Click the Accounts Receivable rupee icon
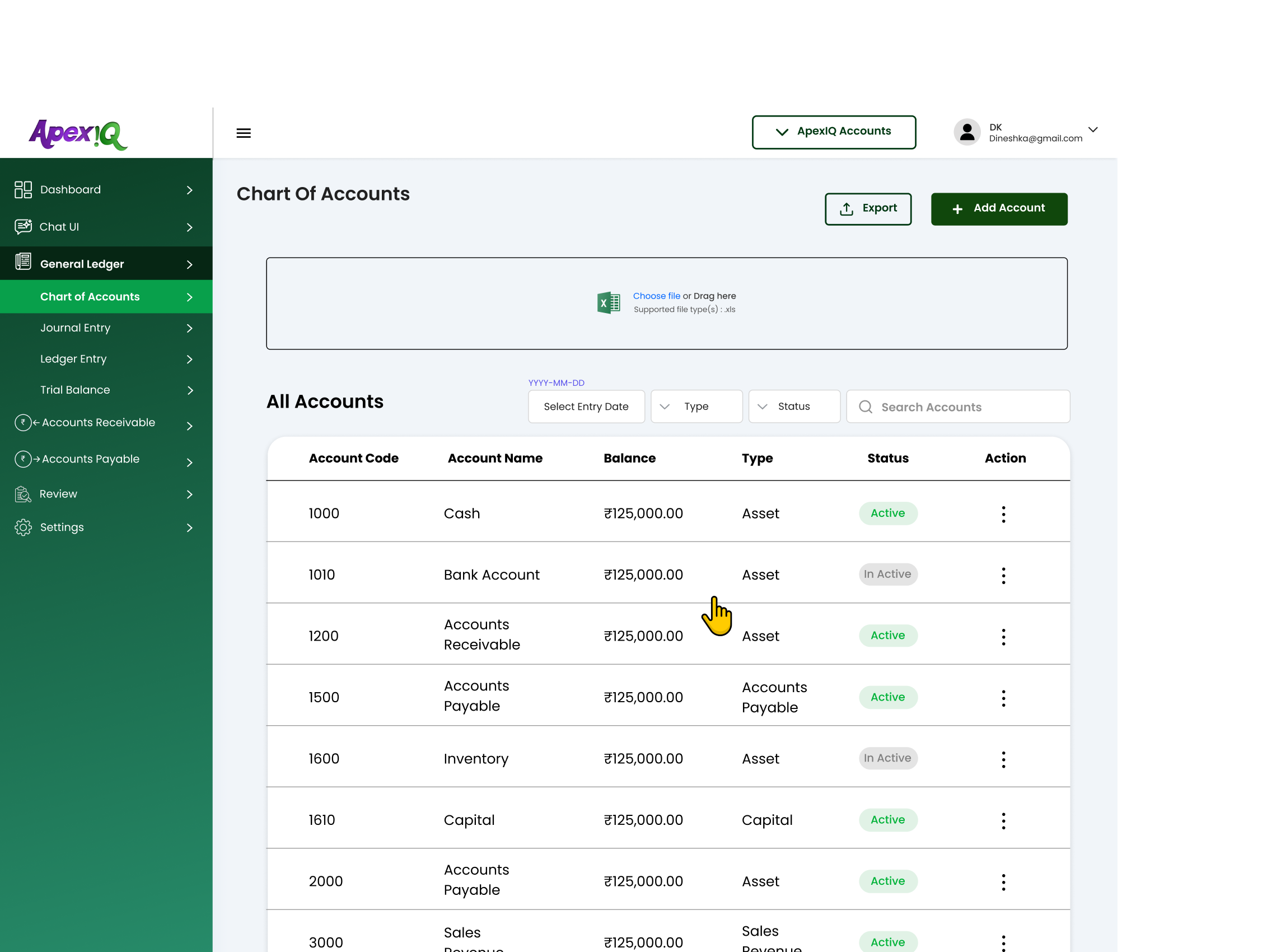1281x952 pixels. point(23,422)
